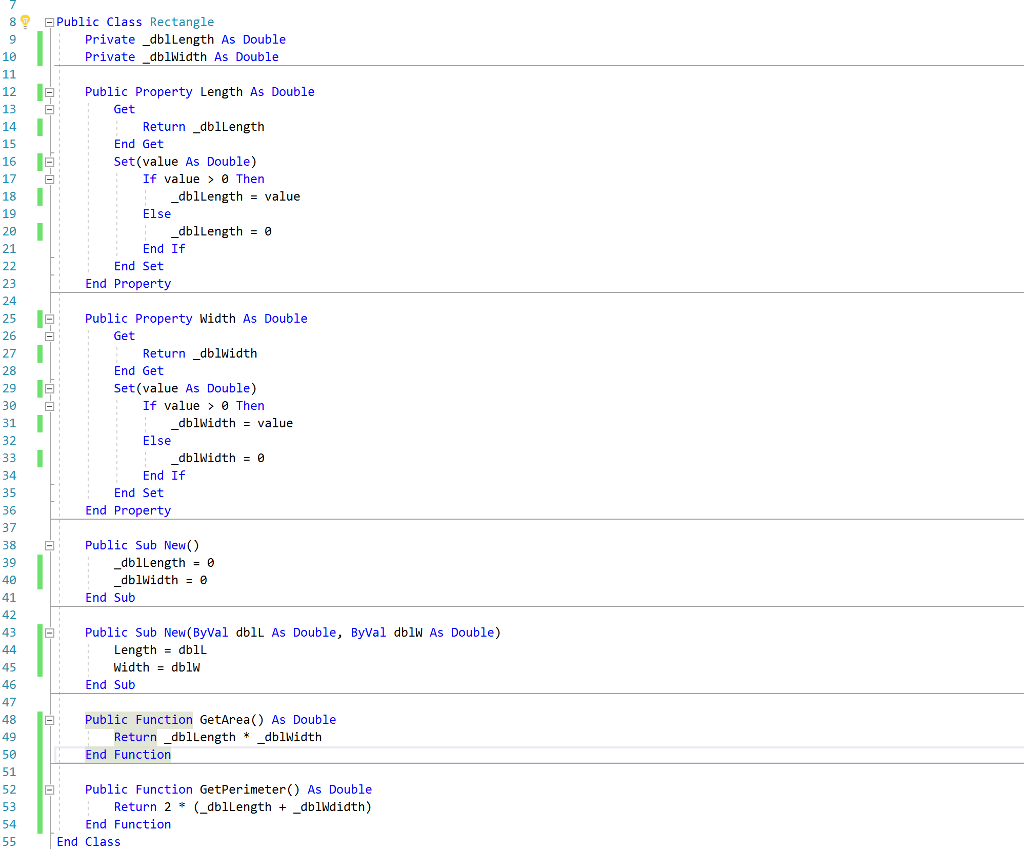Collapse the GetArea function block

tap(49, 720)
